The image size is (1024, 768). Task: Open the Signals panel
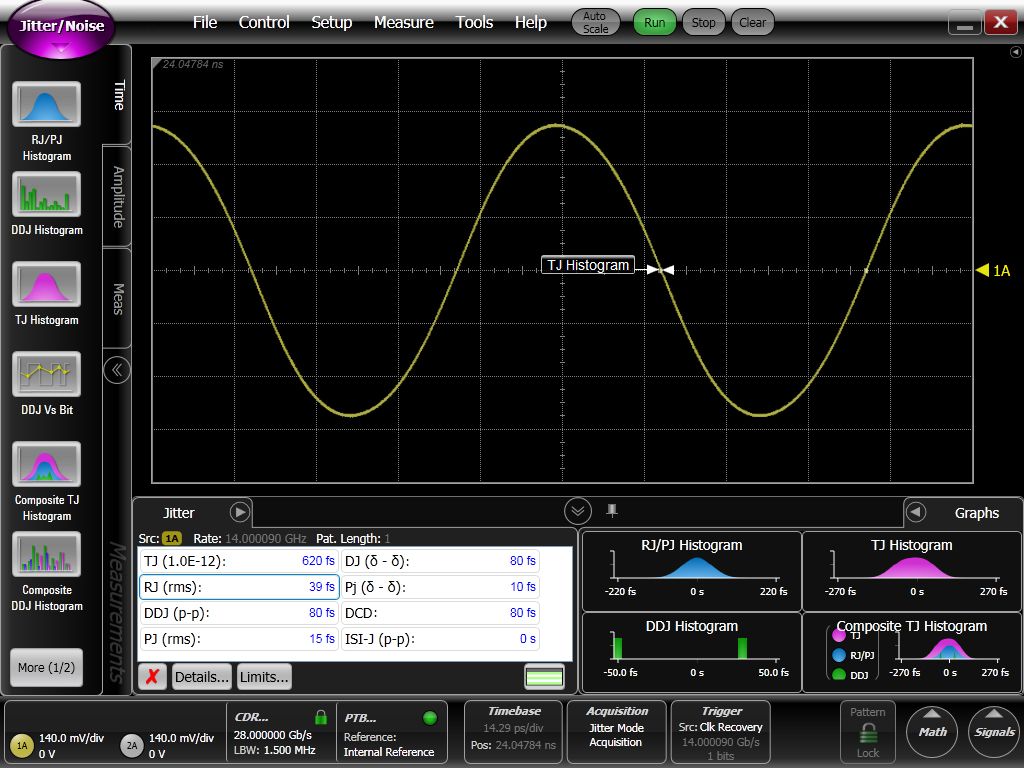click(x=993, y=732)
